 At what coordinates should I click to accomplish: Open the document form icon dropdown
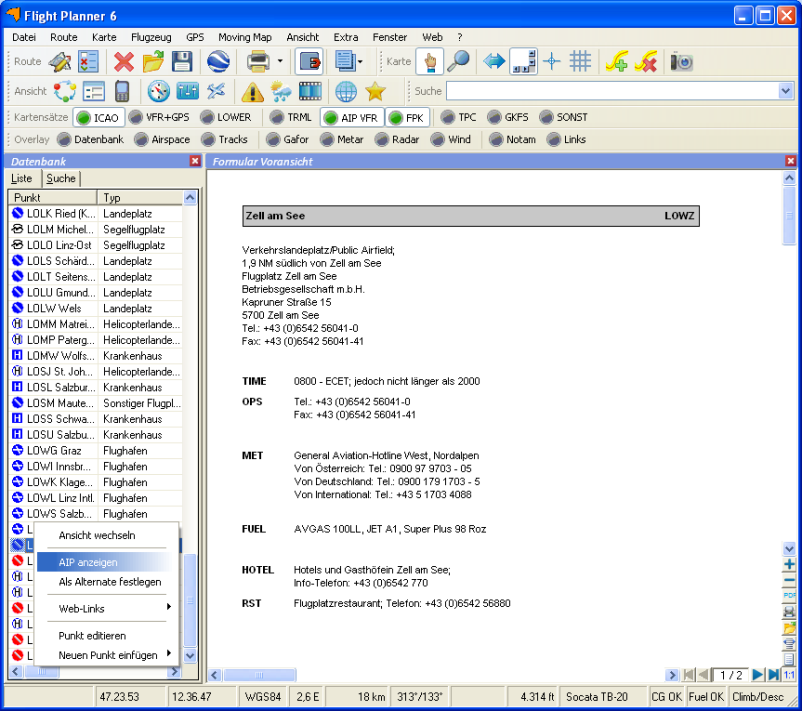(x=361, y=62)
